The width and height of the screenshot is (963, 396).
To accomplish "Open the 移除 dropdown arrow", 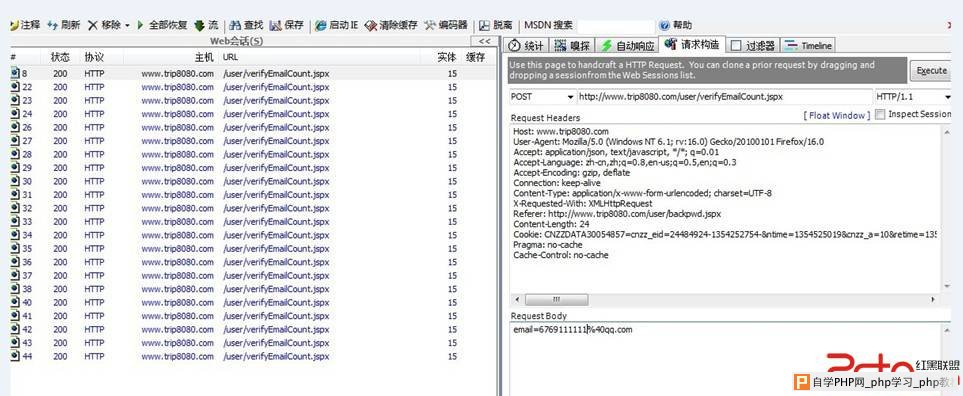I will coord(127,26).
